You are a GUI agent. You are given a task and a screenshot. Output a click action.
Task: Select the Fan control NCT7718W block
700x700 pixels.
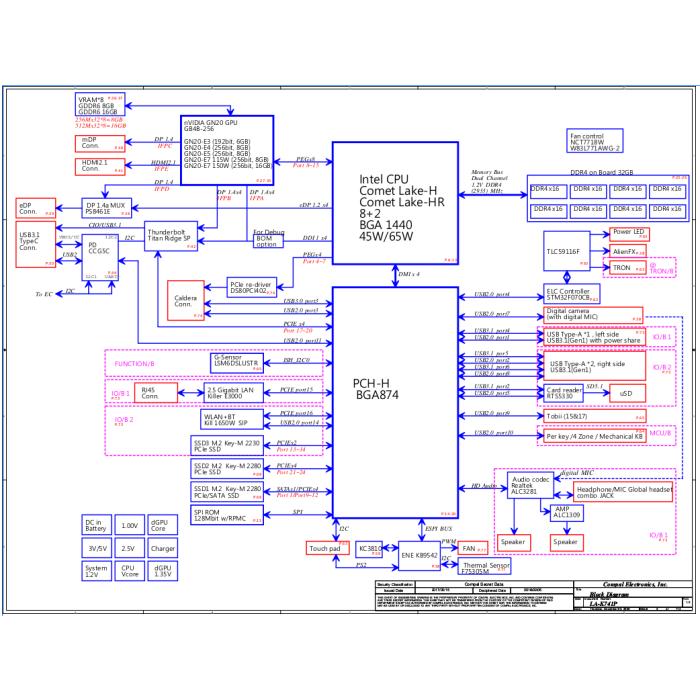point(595,141)
